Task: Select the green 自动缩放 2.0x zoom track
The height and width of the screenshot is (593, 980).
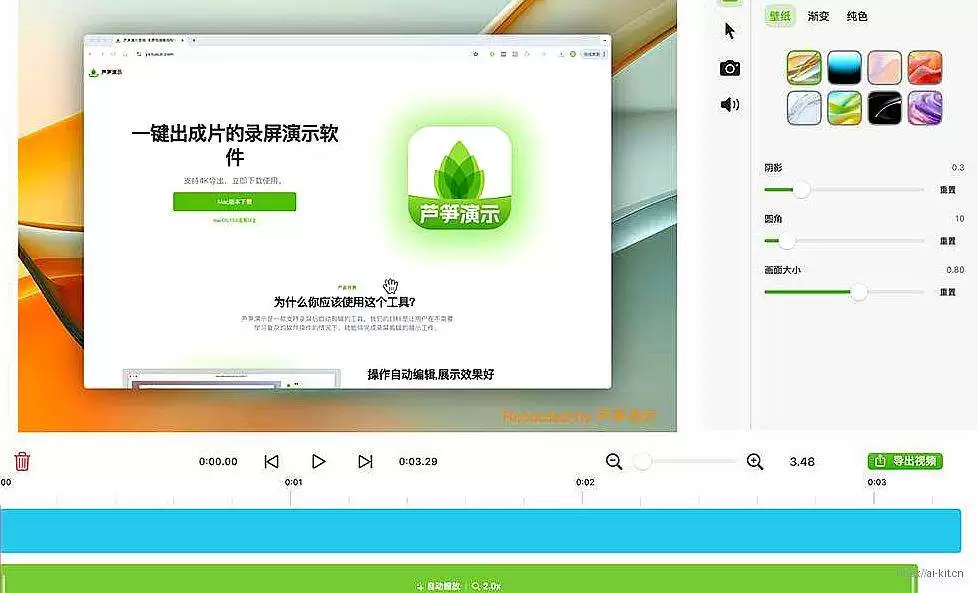Action: (459, 579)
